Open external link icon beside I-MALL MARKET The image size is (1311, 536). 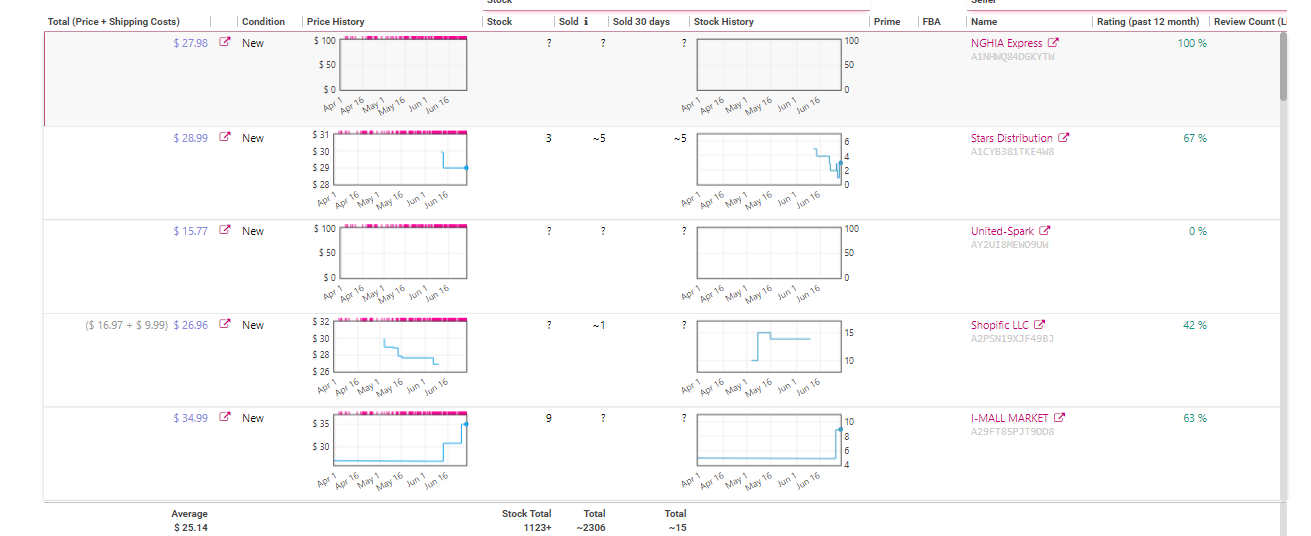point(1060,418)
